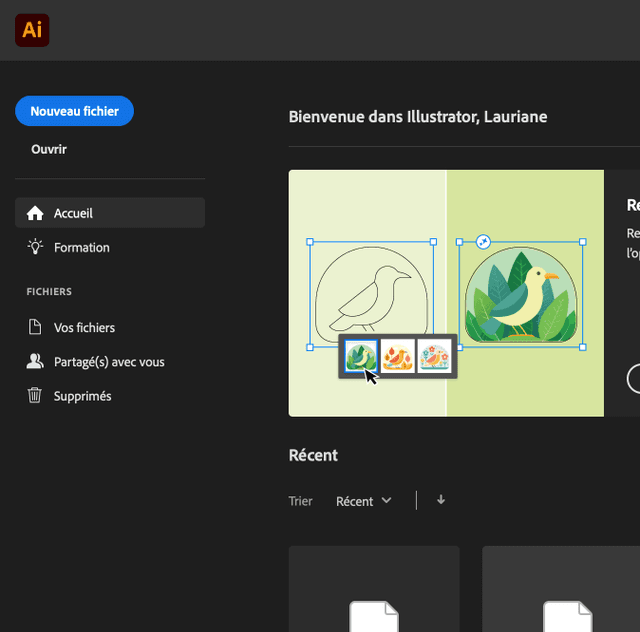This screenshot has width=640, height=632.
Task: Open a file via Ouvrir
Action: point(49,149)
